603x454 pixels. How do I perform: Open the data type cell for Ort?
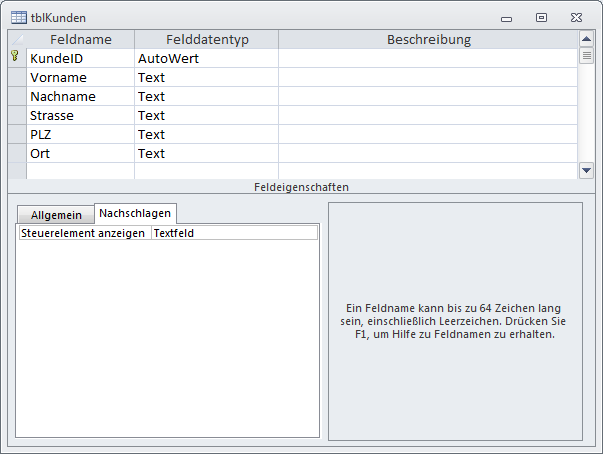pyautogui.click(x=205, y=153)
